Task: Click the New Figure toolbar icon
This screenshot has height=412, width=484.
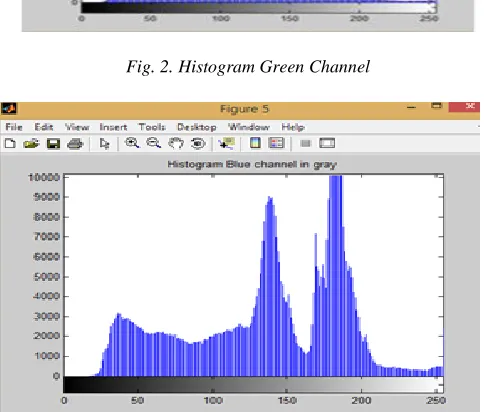Action: pyautogui.click(x=10, y=144)
